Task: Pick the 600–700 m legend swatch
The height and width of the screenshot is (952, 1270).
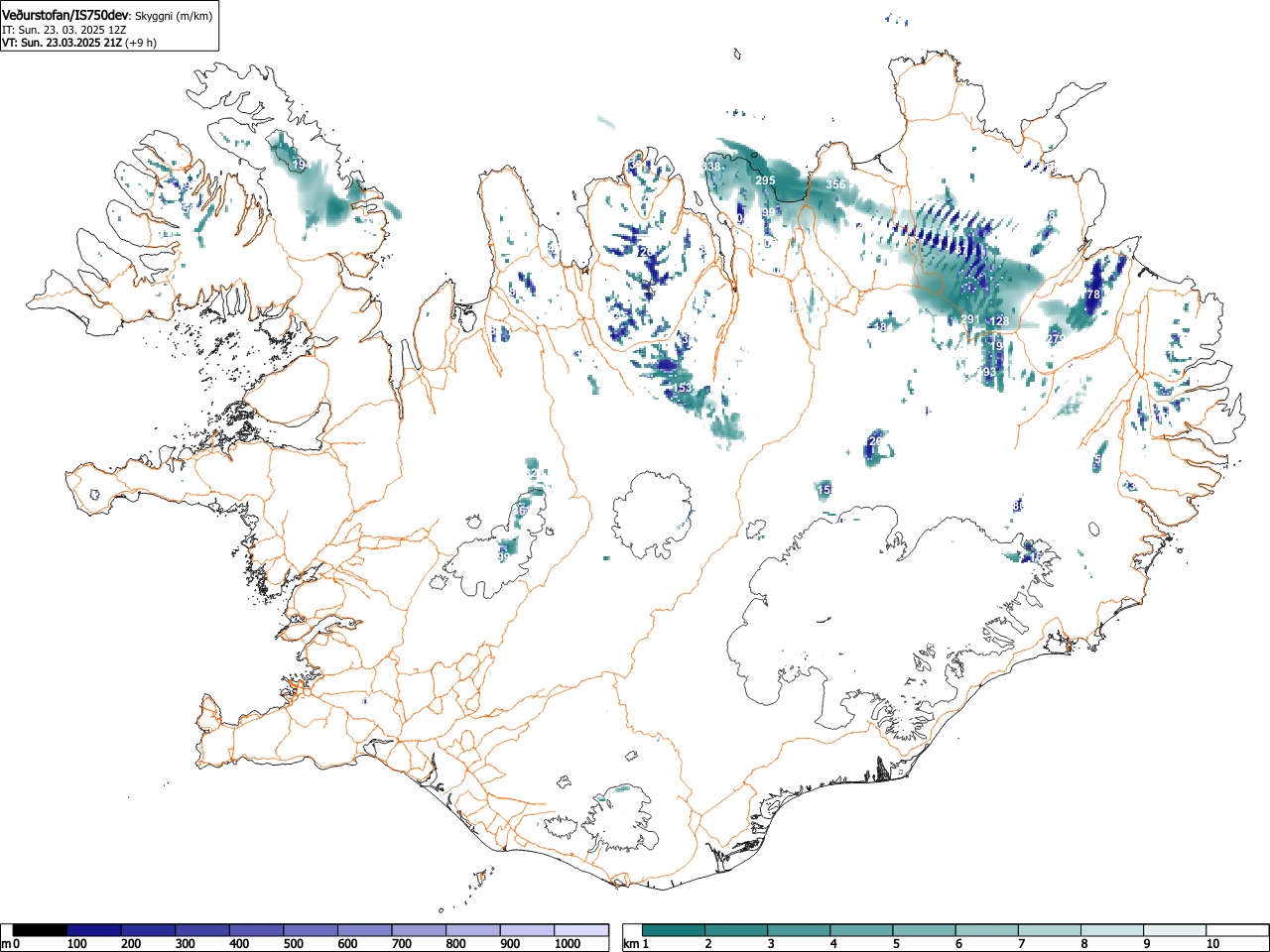Action: (365, 930)
